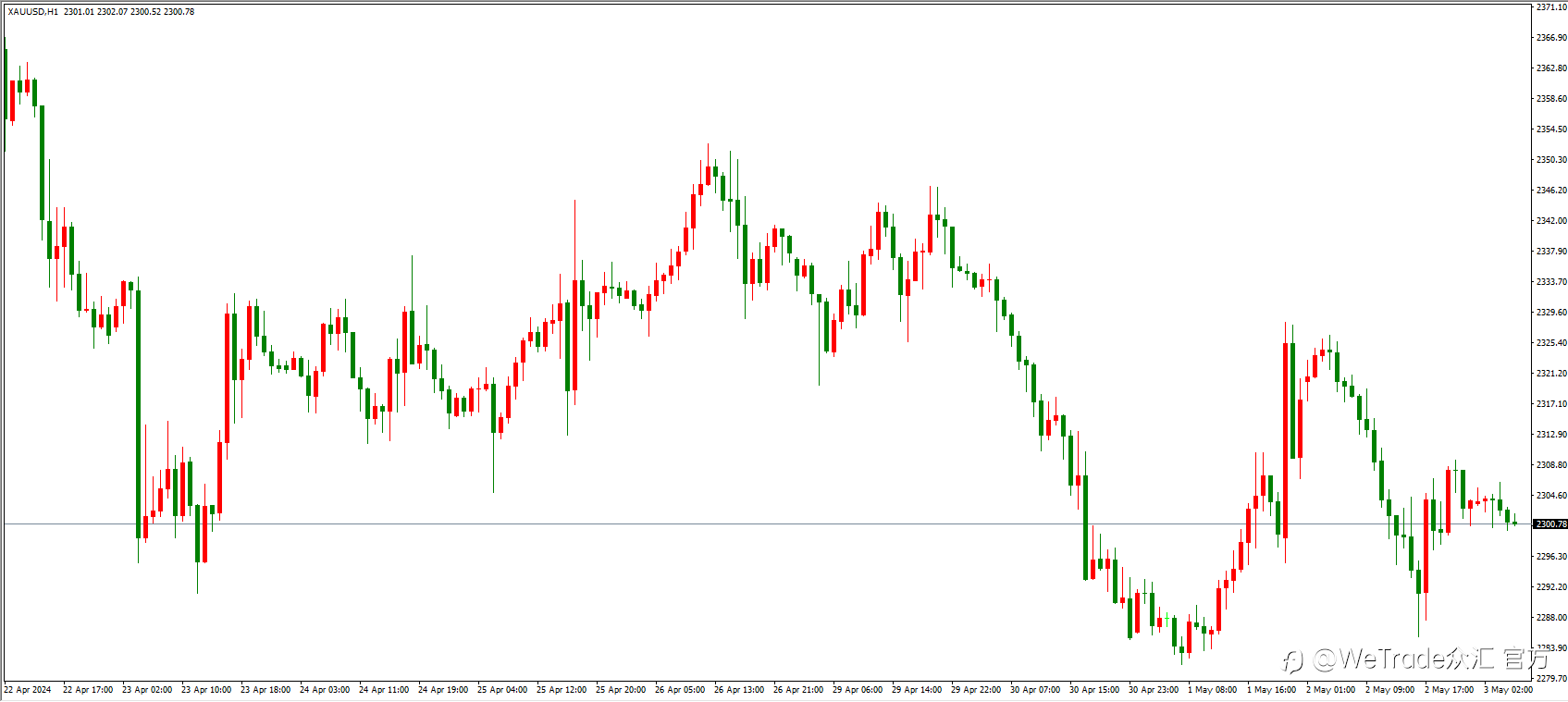The height and width of the screenshot is (702, 1568).
Task: Click the 23 Apr 02:00 time label
Action: 147,690
